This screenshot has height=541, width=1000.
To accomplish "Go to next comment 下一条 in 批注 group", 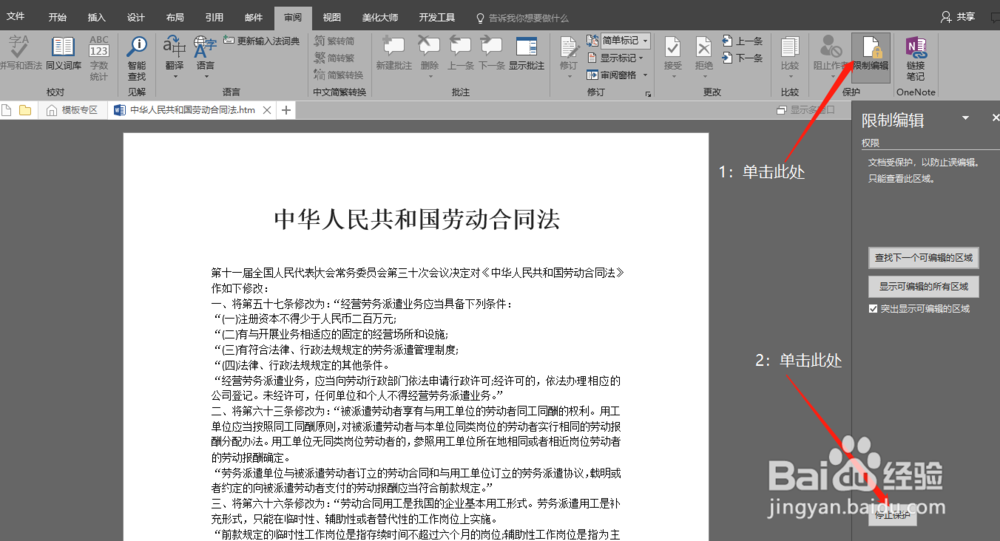I will click(492, 53).
